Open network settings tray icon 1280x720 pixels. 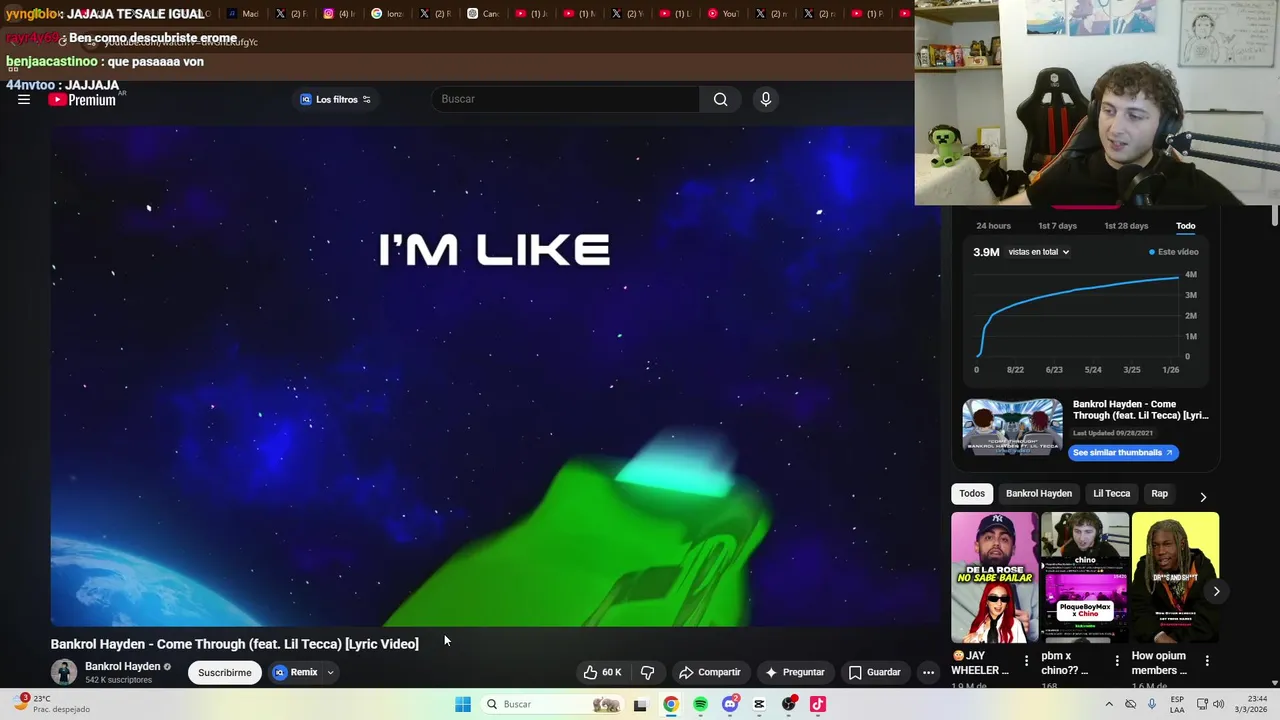tap(1202, 704)
